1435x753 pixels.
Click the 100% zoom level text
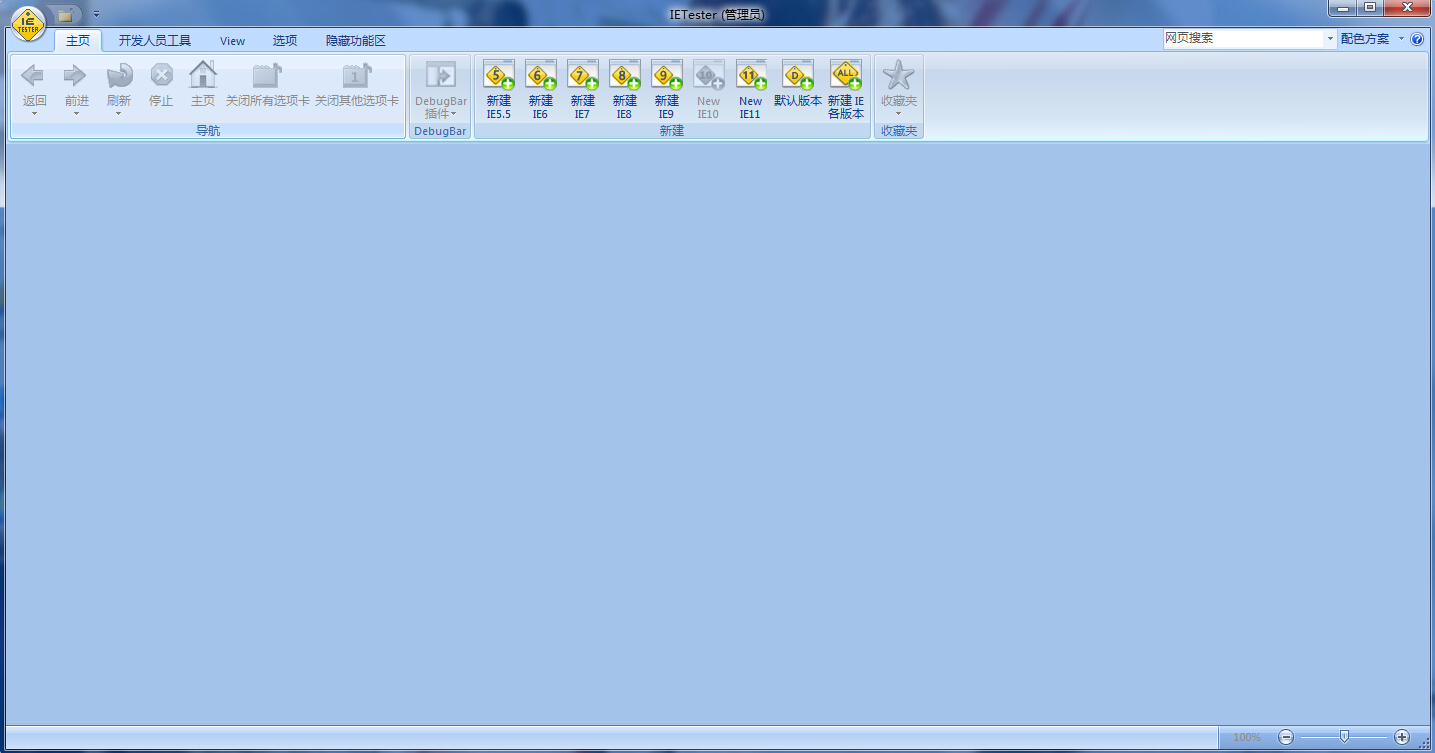pyautogui.click(x=1247, y=737)
